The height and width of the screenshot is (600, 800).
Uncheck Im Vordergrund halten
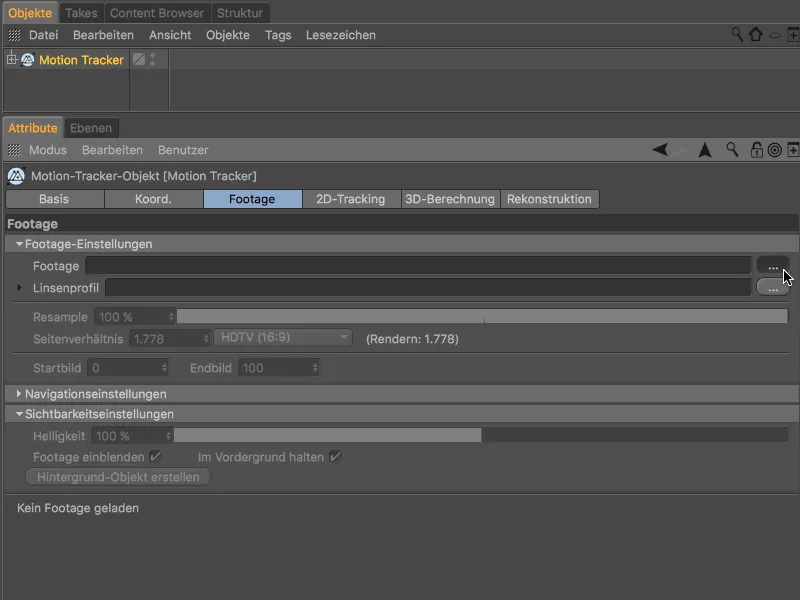click(334, 456)
